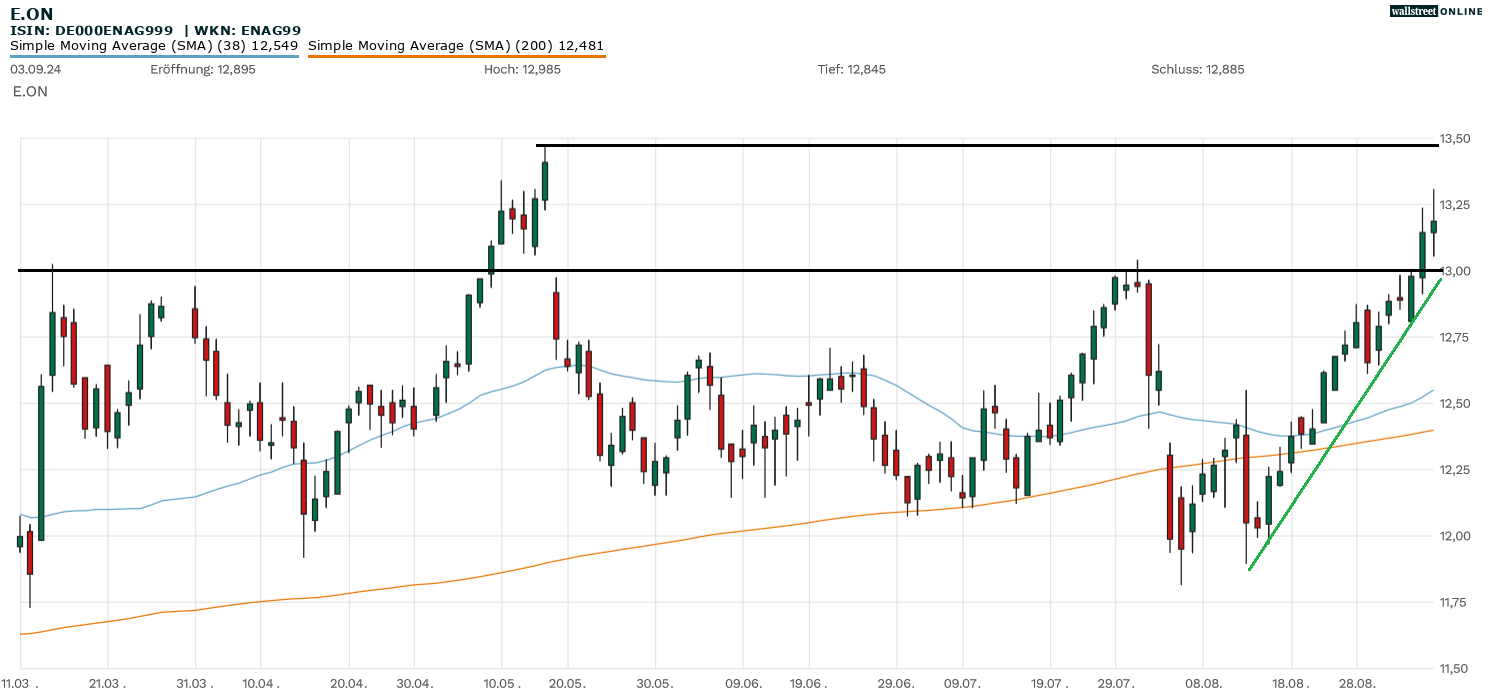Click the blue SMA 38 legend line
1490x689 pixels.
pyautogui.click(x=154, y=57)
